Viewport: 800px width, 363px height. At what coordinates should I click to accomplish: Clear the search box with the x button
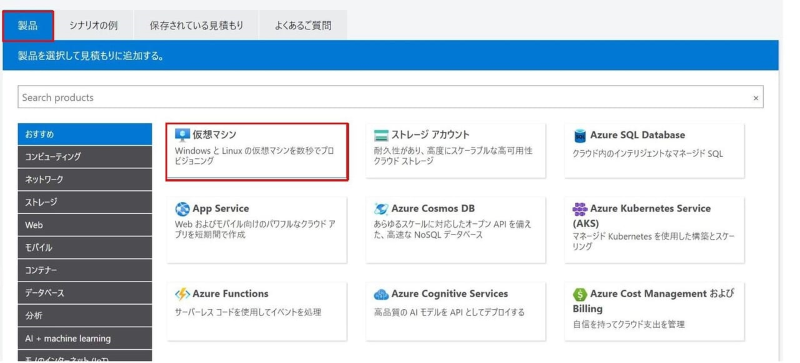756,98
